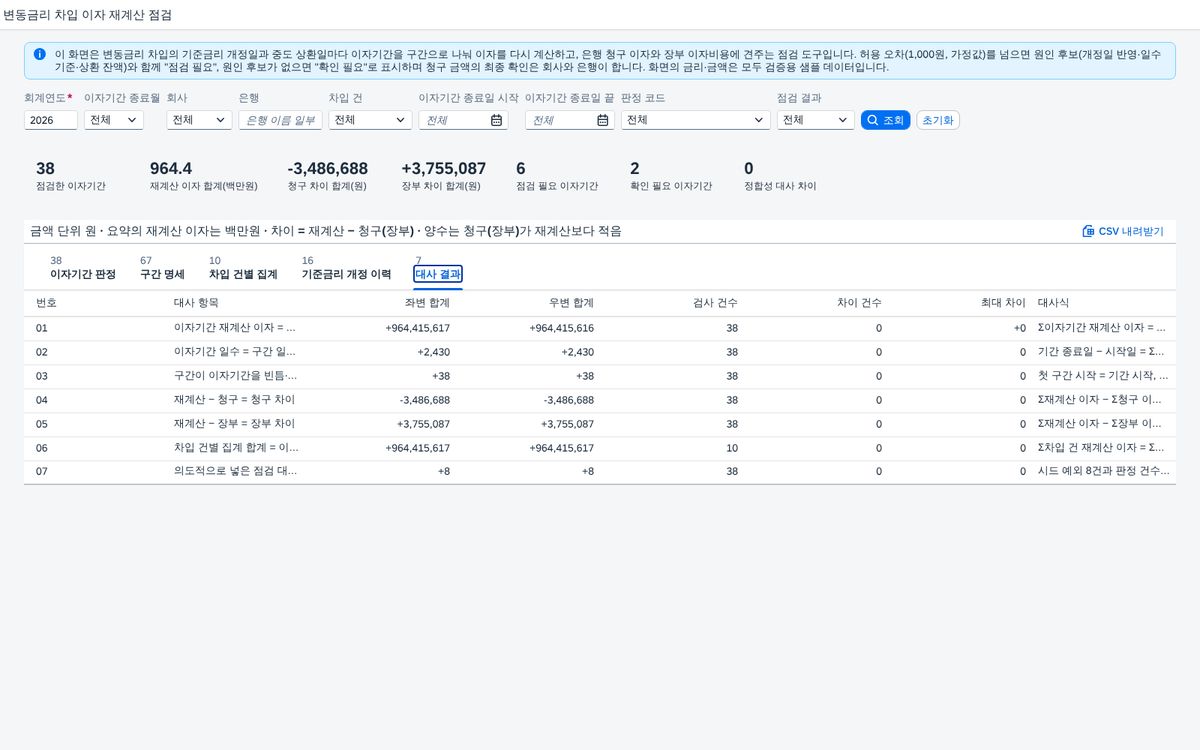Open the 구간 명세 tab

162,274
